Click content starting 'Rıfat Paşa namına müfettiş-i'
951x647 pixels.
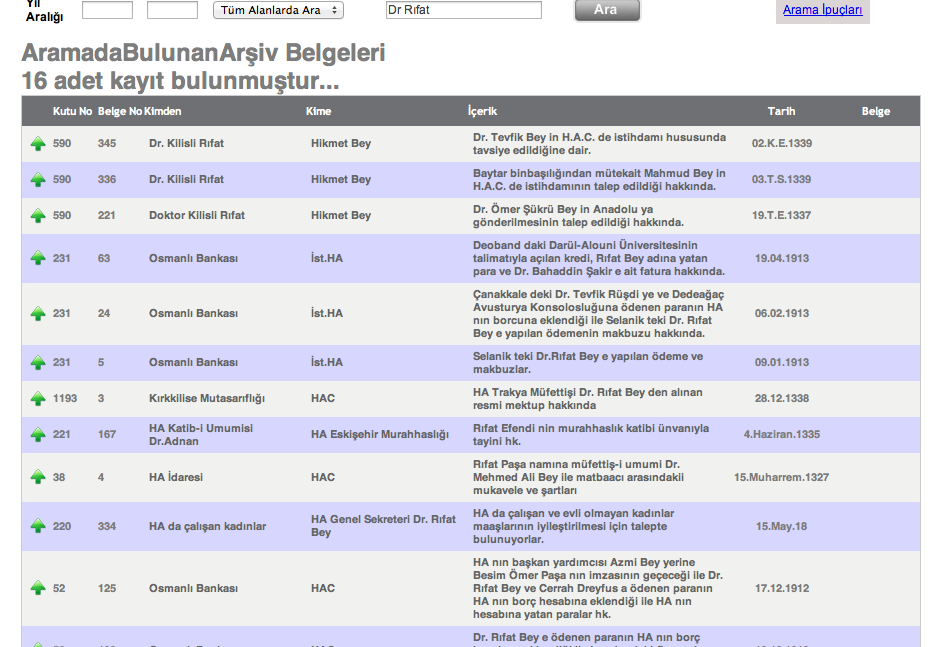(579, 477)
